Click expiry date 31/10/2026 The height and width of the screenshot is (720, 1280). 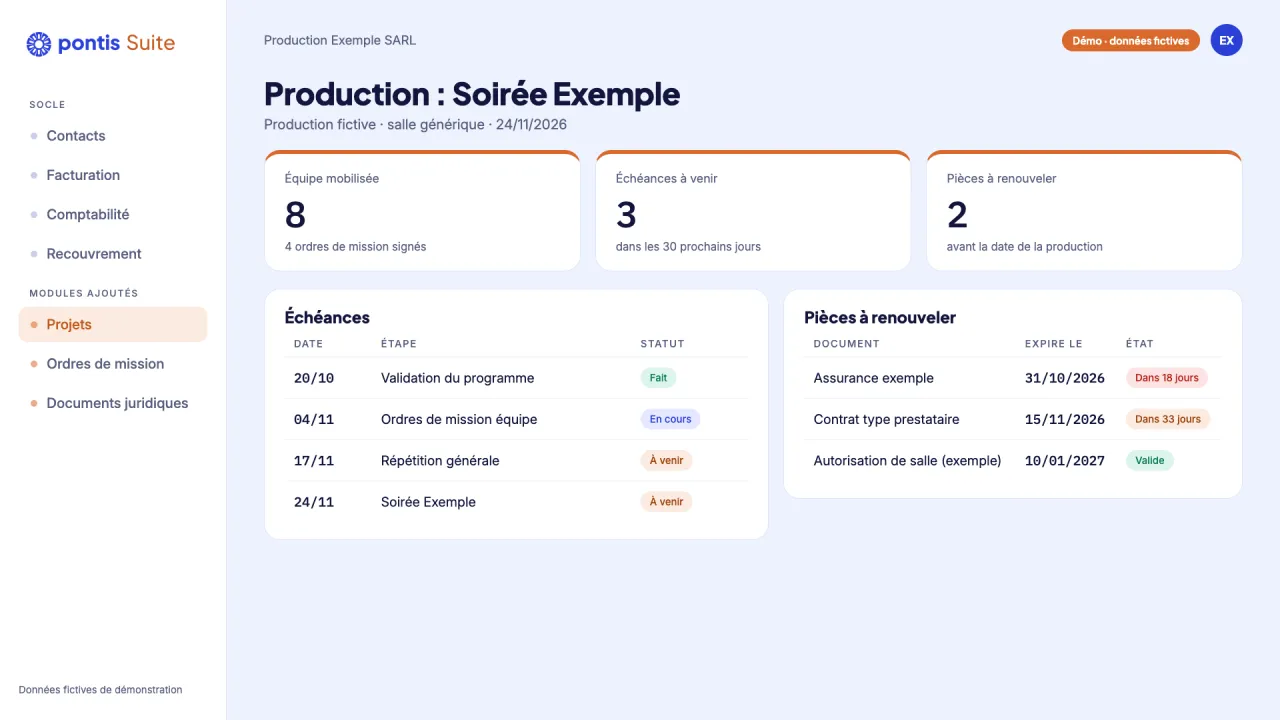[x=1065, y=378]
